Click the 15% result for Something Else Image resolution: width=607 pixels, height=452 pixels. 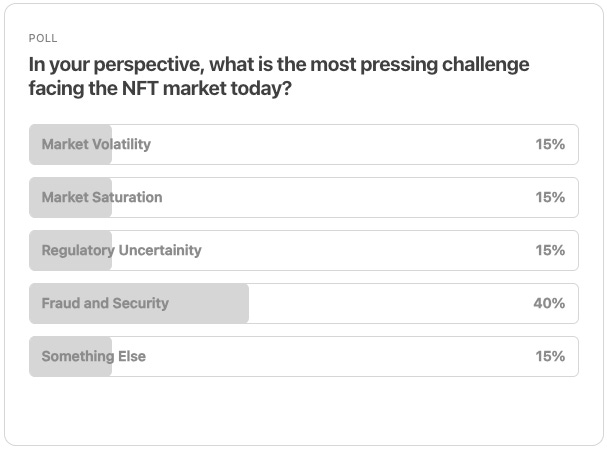coord(550,356)
